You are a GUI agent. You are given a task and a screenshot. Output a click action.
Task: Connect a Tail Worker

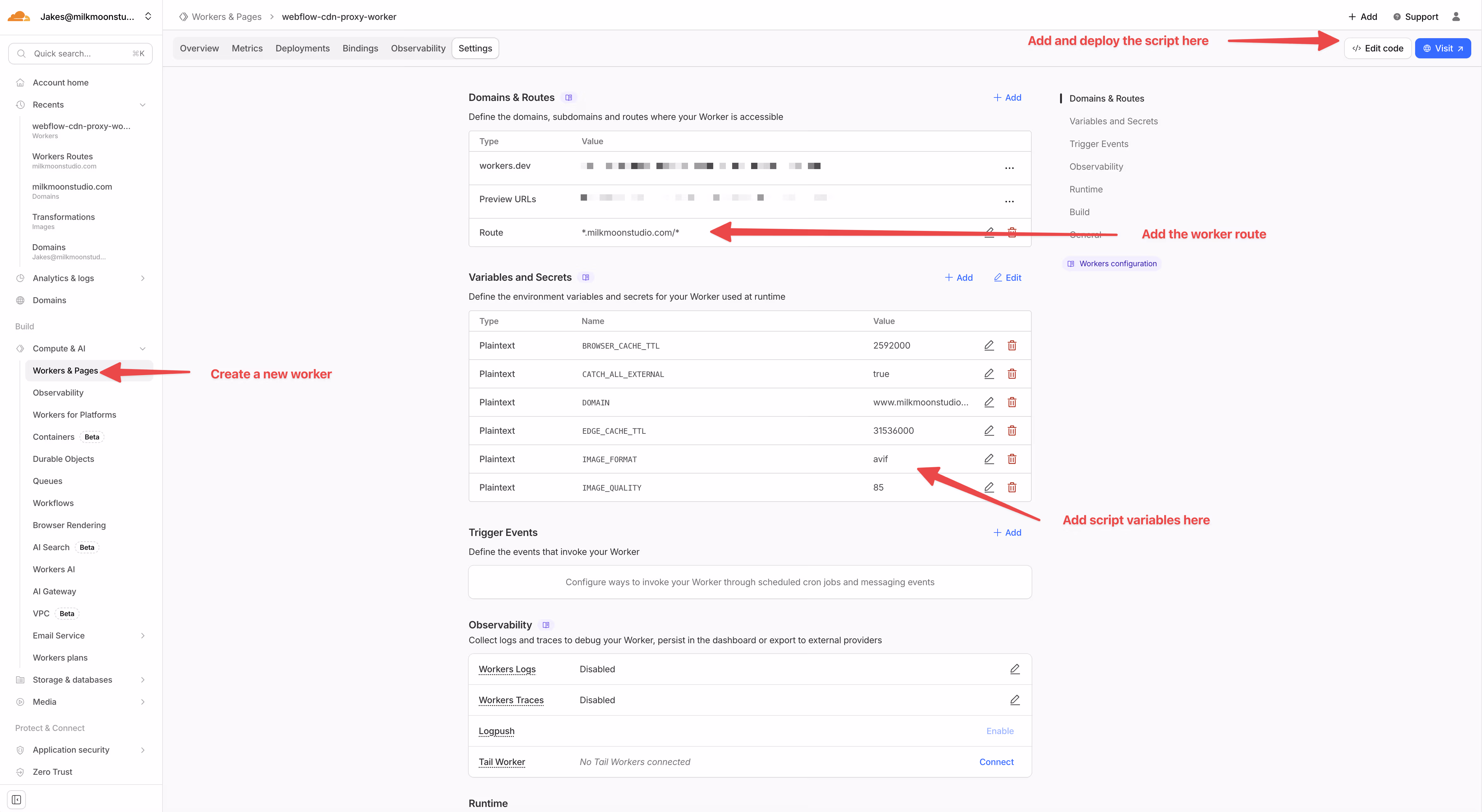996,762
